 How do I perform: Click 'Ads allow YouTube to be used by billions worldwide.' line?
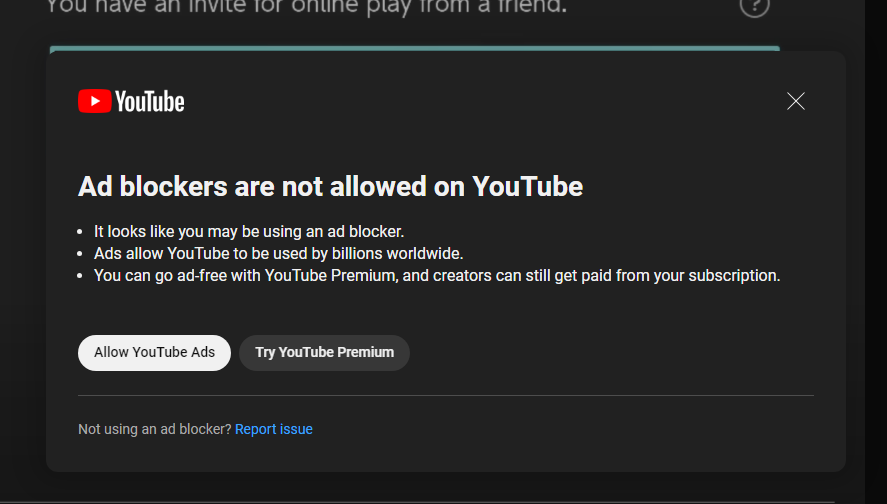click(278, 253)
